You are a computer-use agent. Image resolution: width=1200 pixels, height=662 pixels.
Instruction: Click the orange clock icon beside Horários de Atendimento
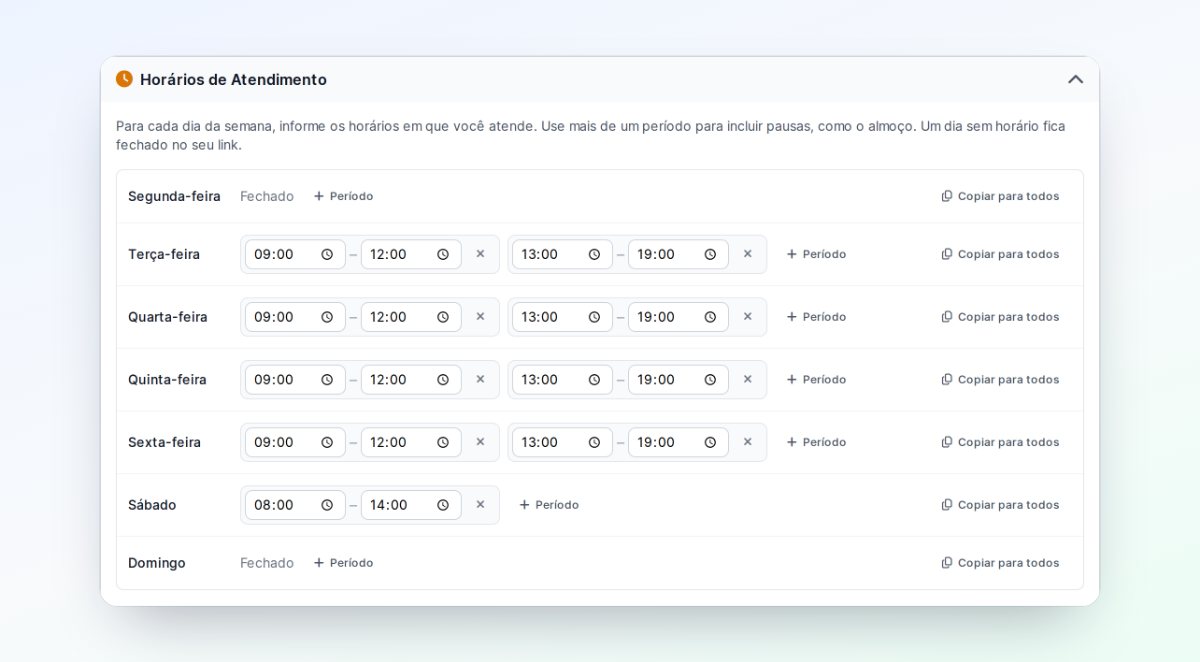124,79
